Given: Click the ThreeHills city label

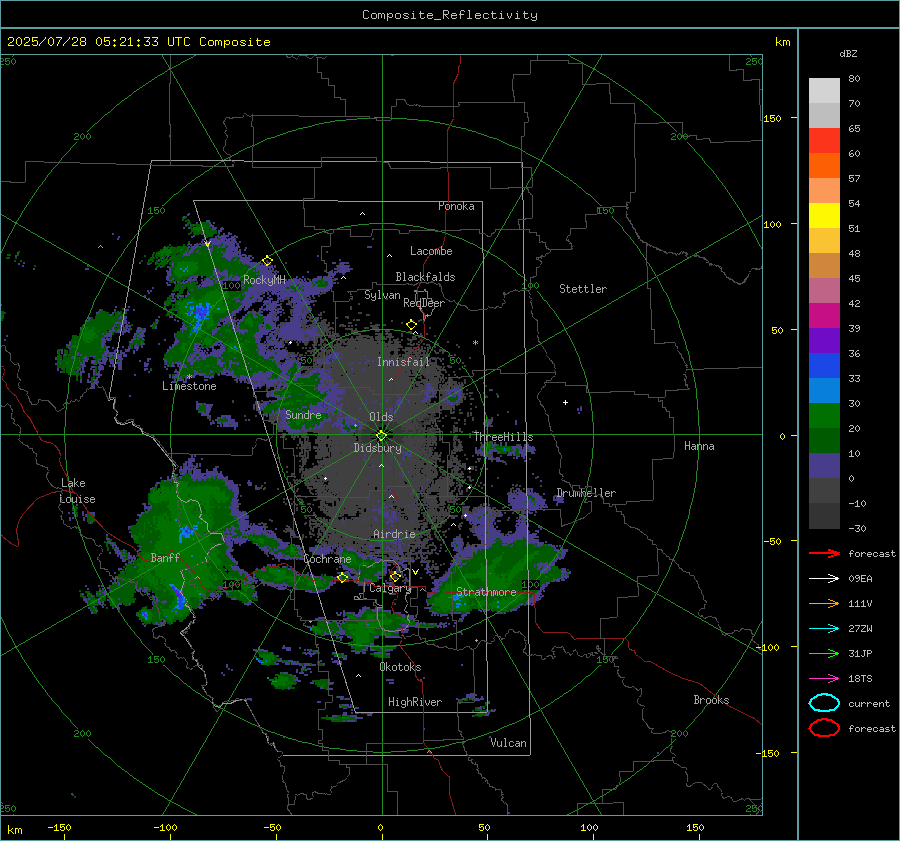Looking at the screenshot, I should pyautogui.click(x=503, y=437).
